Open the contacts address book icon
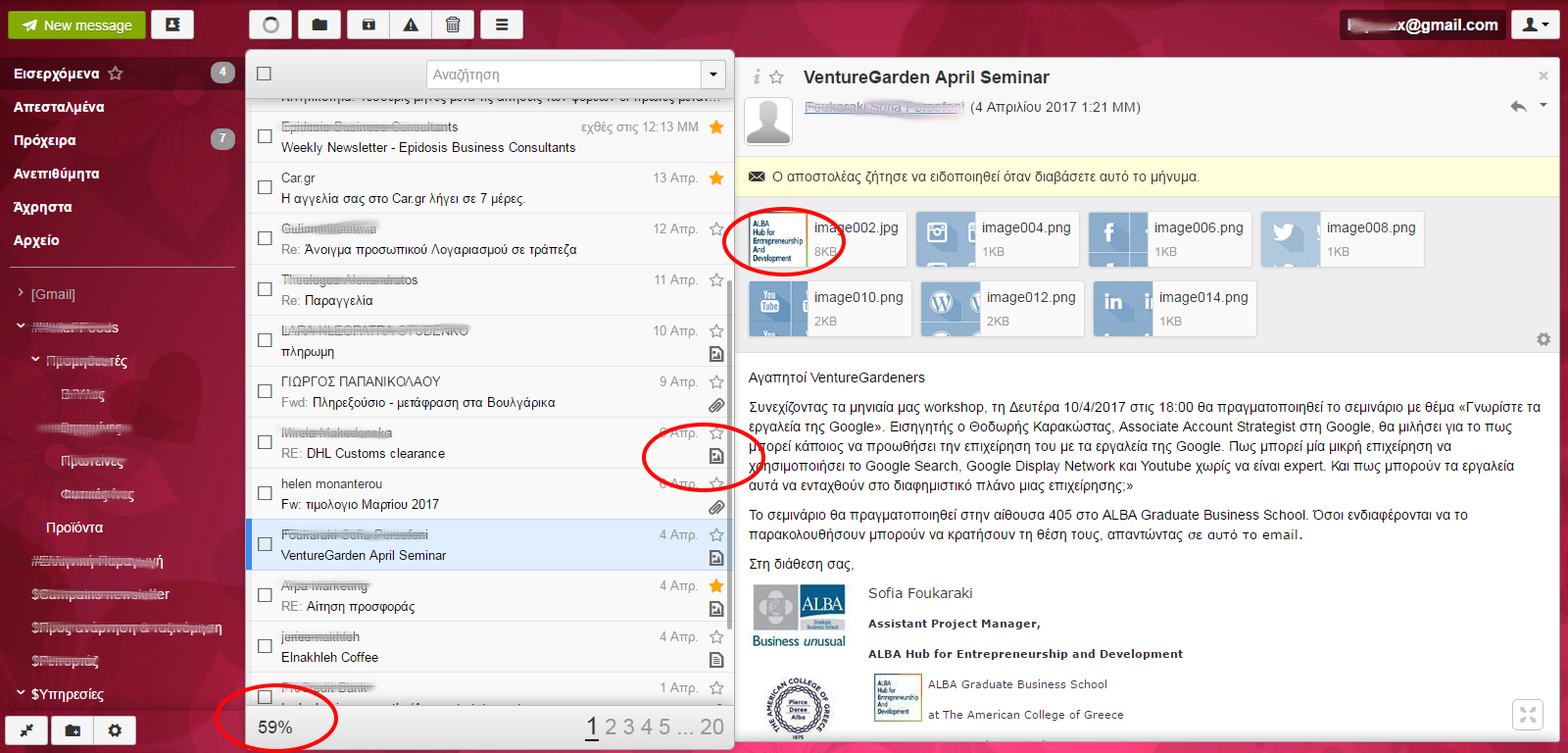1568x753 pixels. coord(172,25)
